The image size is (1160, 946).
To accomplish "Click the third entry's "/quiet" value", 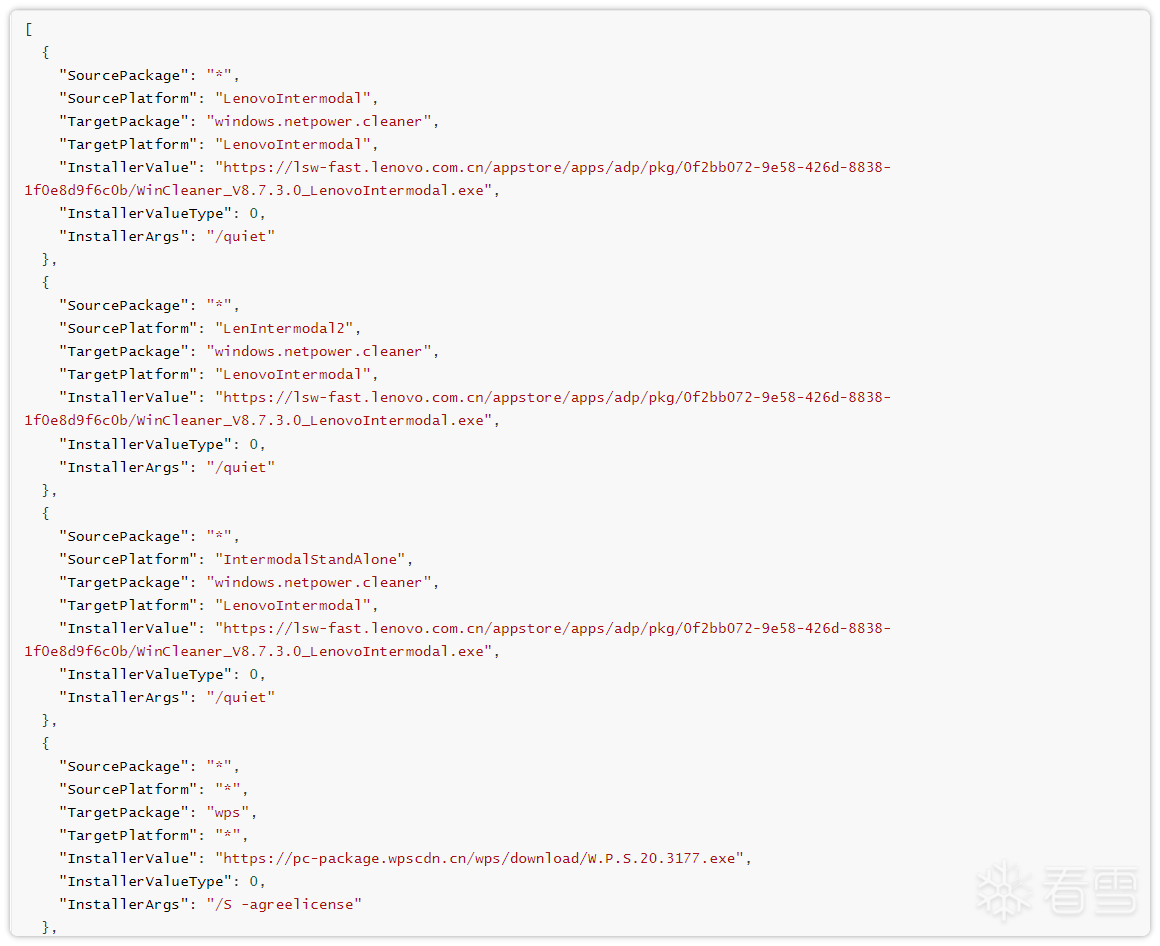I will [x=240, y=697].
